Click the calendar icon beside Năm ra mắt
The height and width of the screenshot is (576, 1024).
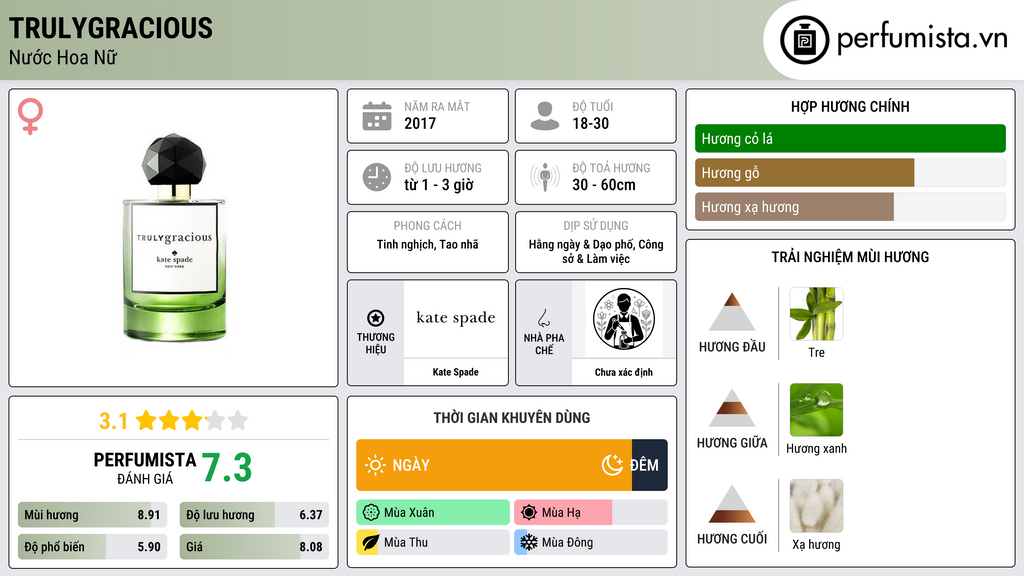click(x=377, y=116)
